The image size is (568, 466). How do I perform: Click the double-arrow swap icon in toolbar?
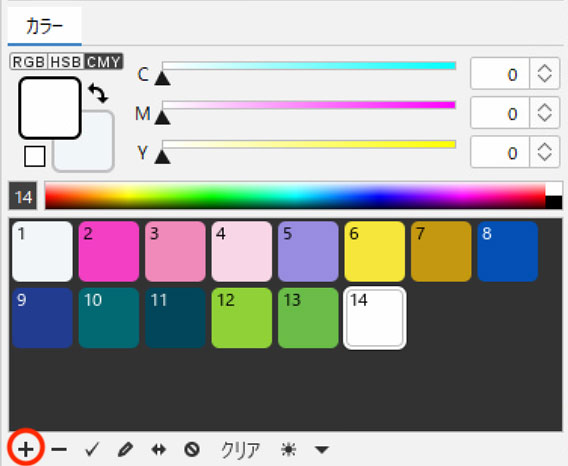pyautogui.click(x=159, y=450)
